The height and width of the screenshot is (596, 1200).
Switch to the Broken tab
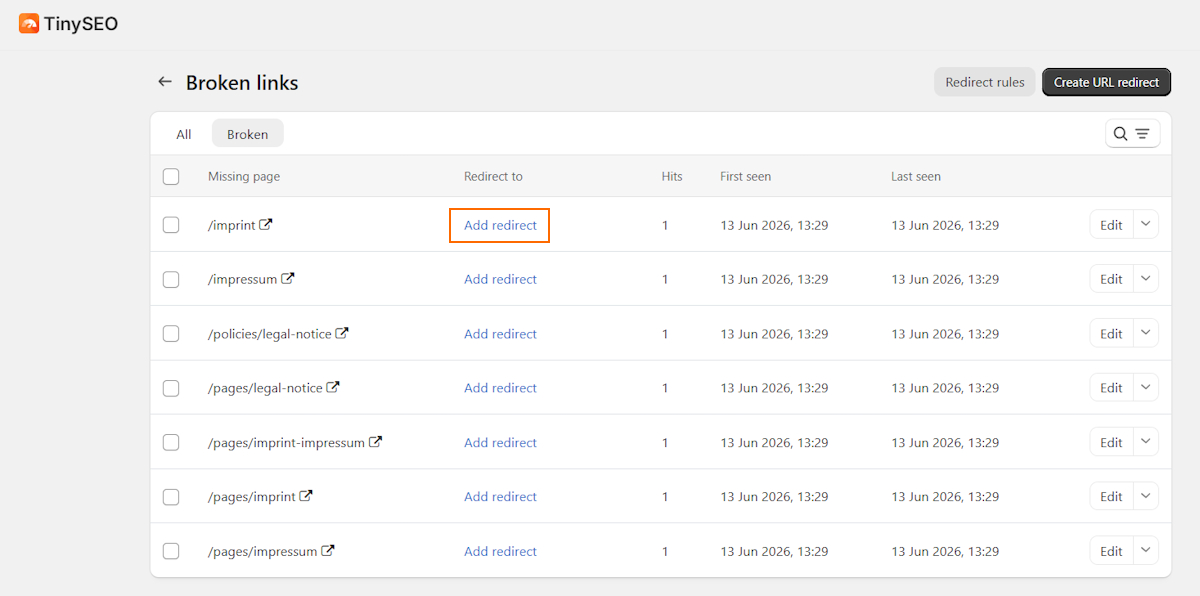247,134
